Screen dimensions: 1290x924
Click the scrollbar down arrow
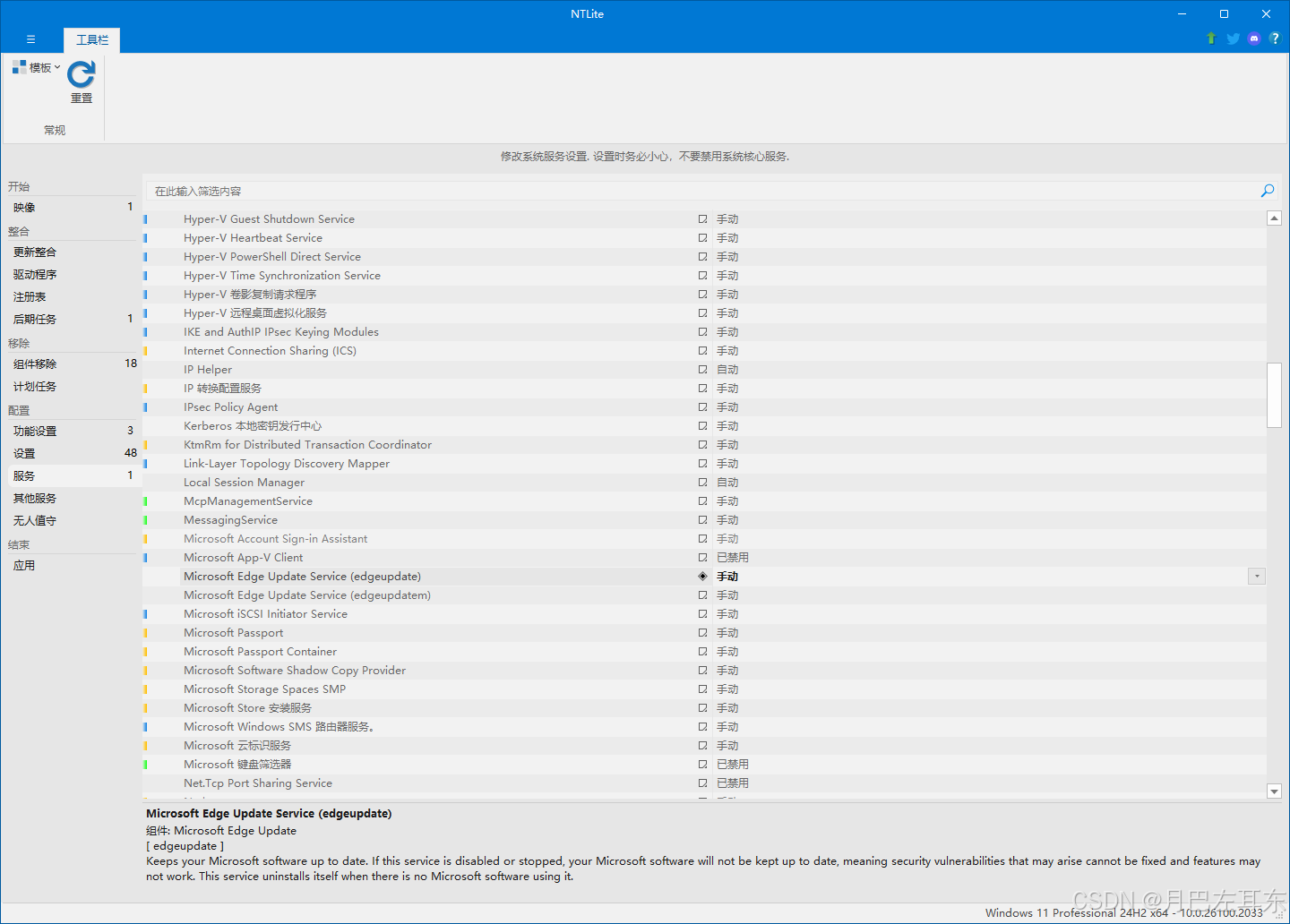point(1275,791)
